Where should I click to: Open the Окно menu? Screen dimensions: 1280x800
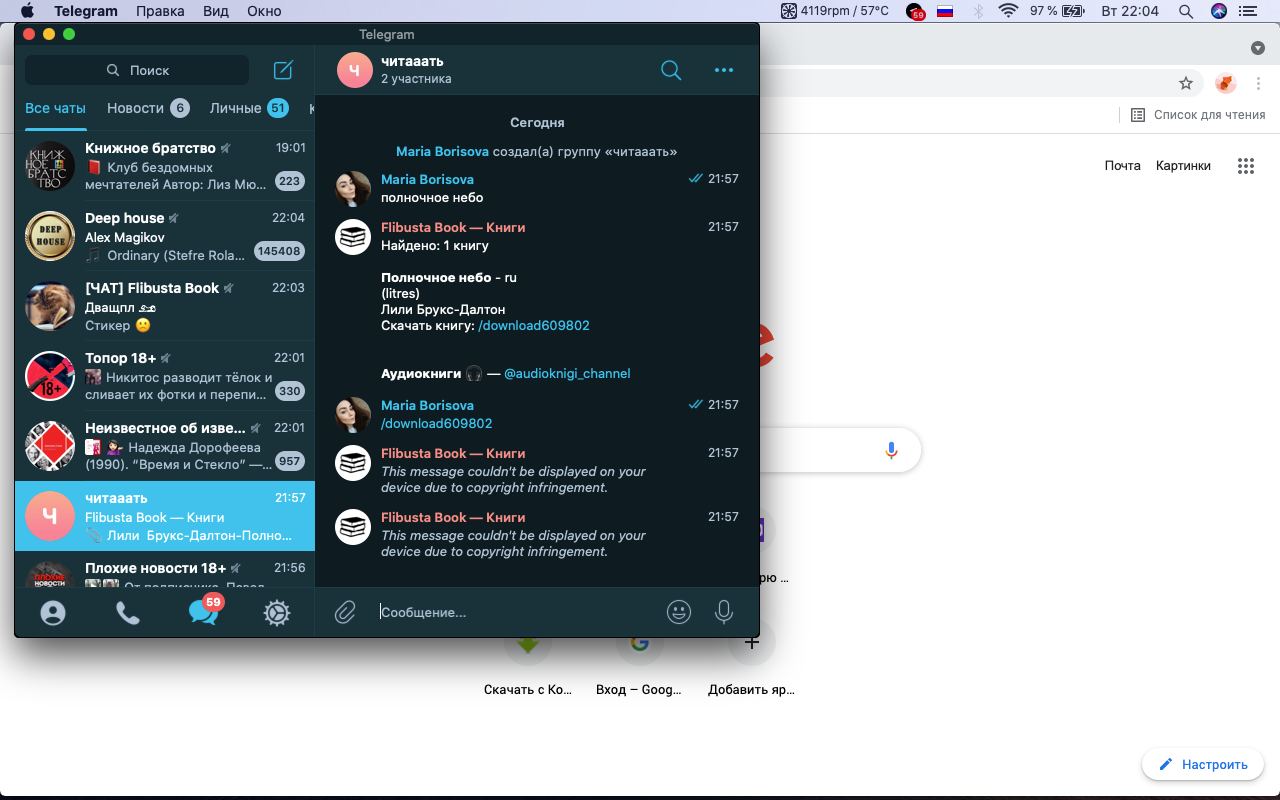264,11
